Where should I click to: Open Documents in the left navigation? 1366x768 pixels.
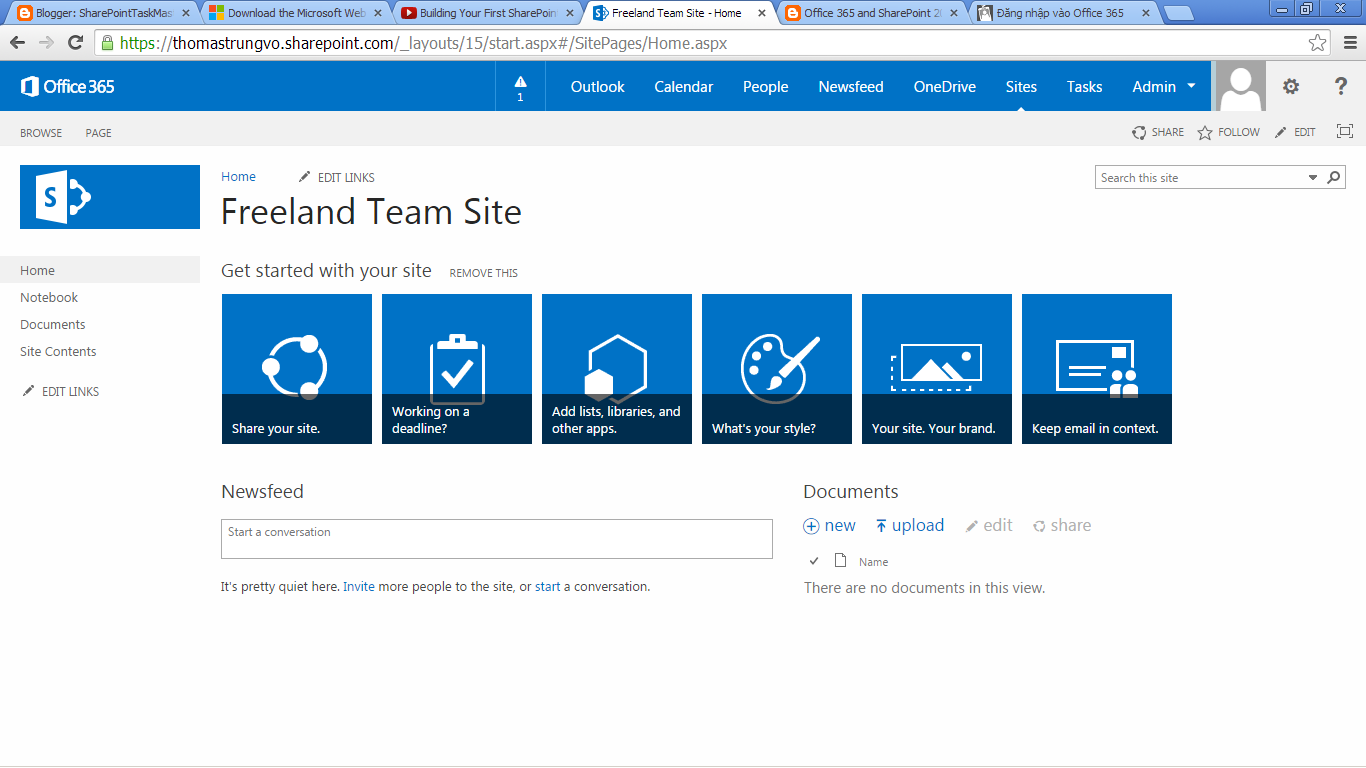53,324
